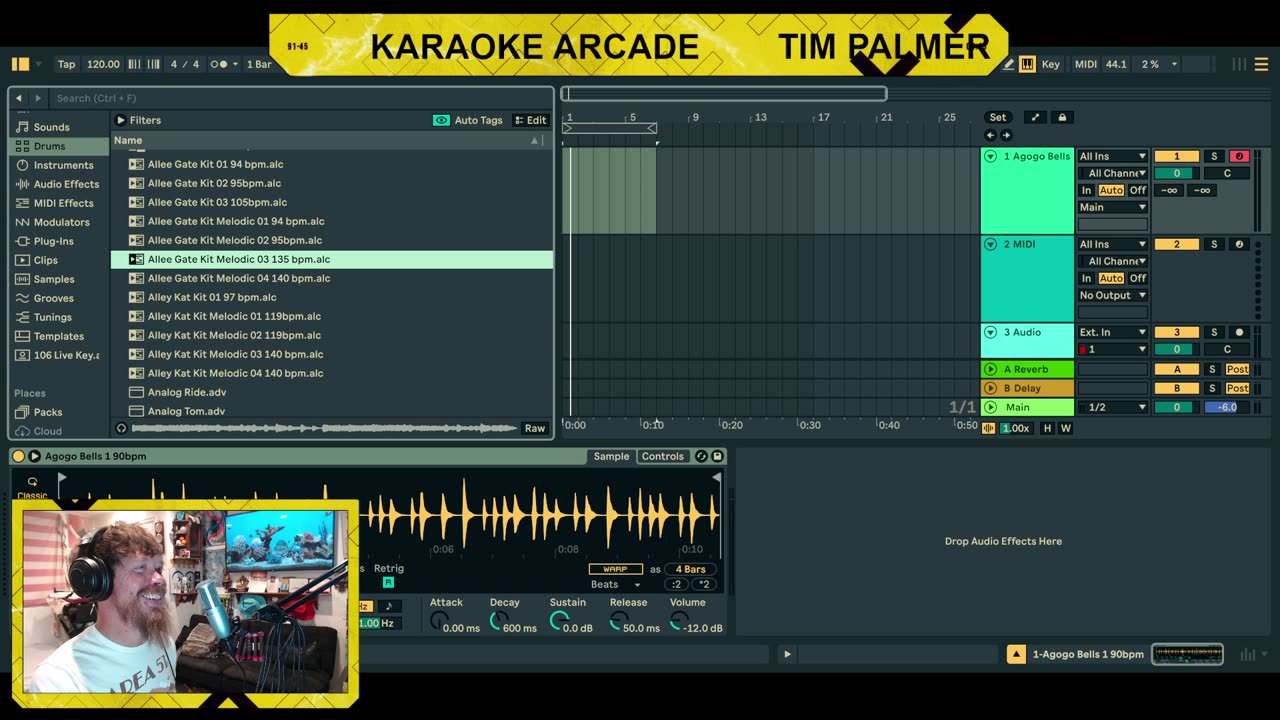Toggle arm recording on track 3 Audio
Viewport: 1280px width, 720px height.
tap(1239, 332)
